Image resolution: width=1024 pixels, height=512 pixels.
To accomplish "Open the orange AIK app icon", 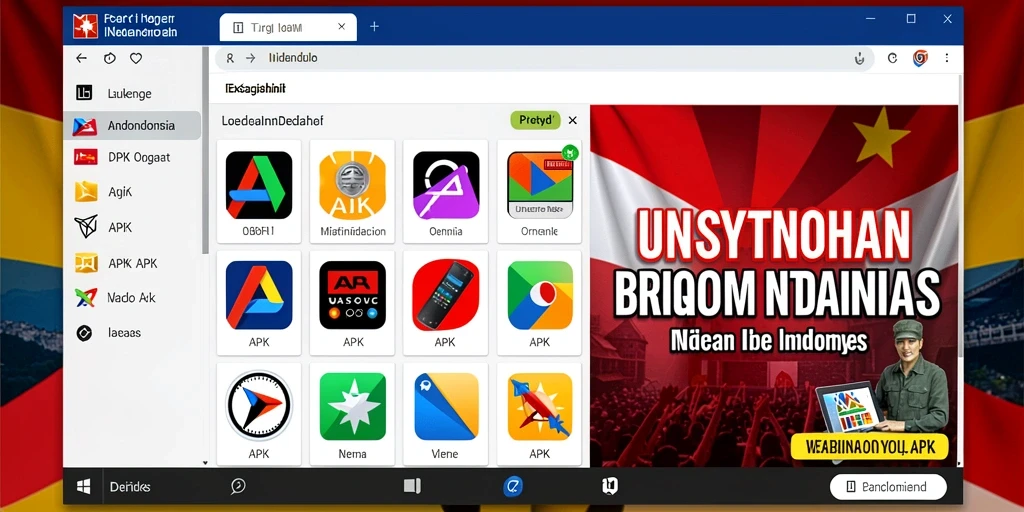I will click(x=353, y=185).
